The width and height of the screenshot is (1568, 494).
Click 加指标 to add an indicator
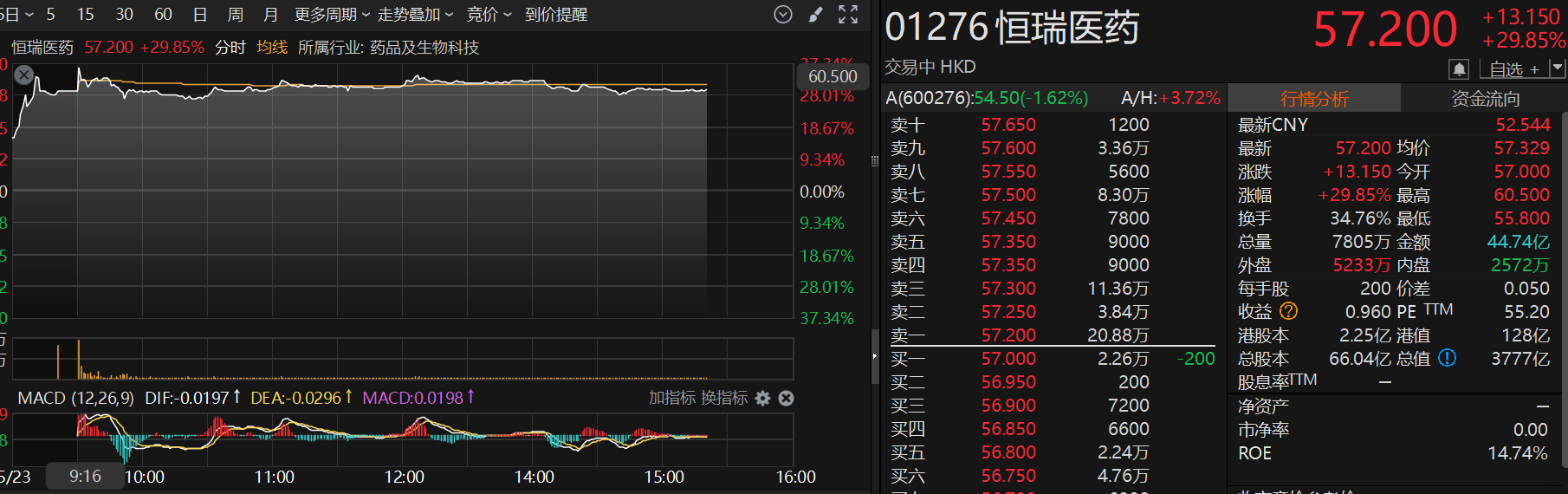[672, 398]
